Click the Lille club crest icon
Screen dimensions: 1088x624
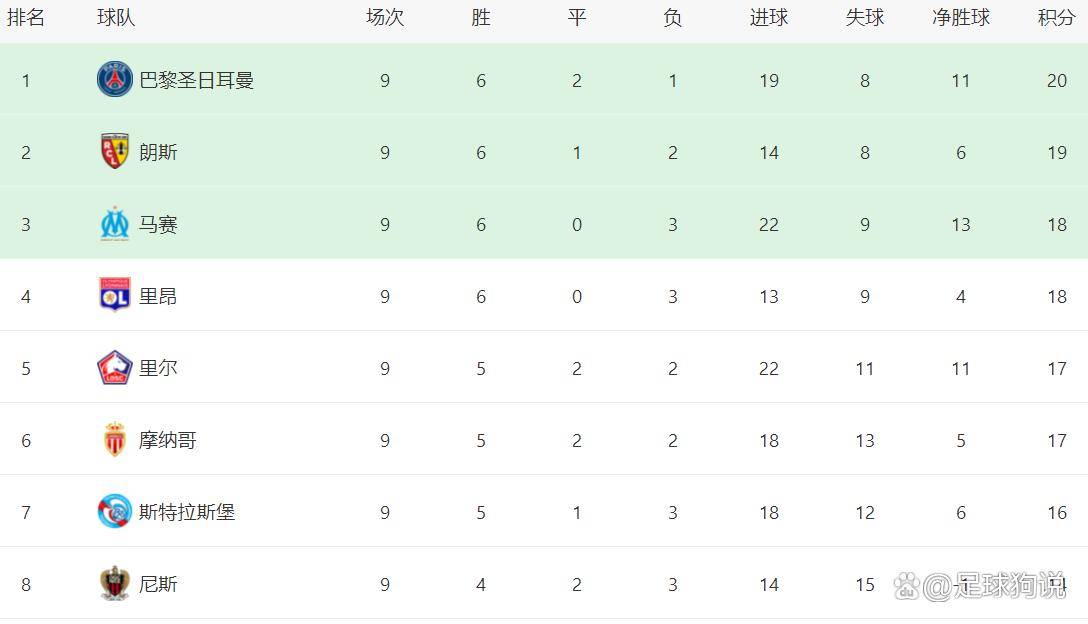point(115,368)
